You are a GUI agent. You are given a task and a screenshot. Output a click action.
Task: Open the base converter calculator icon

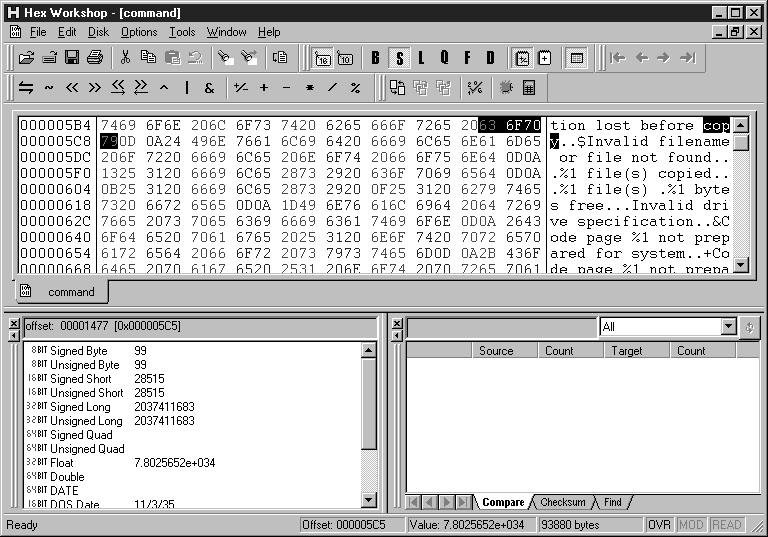[529, 88]
